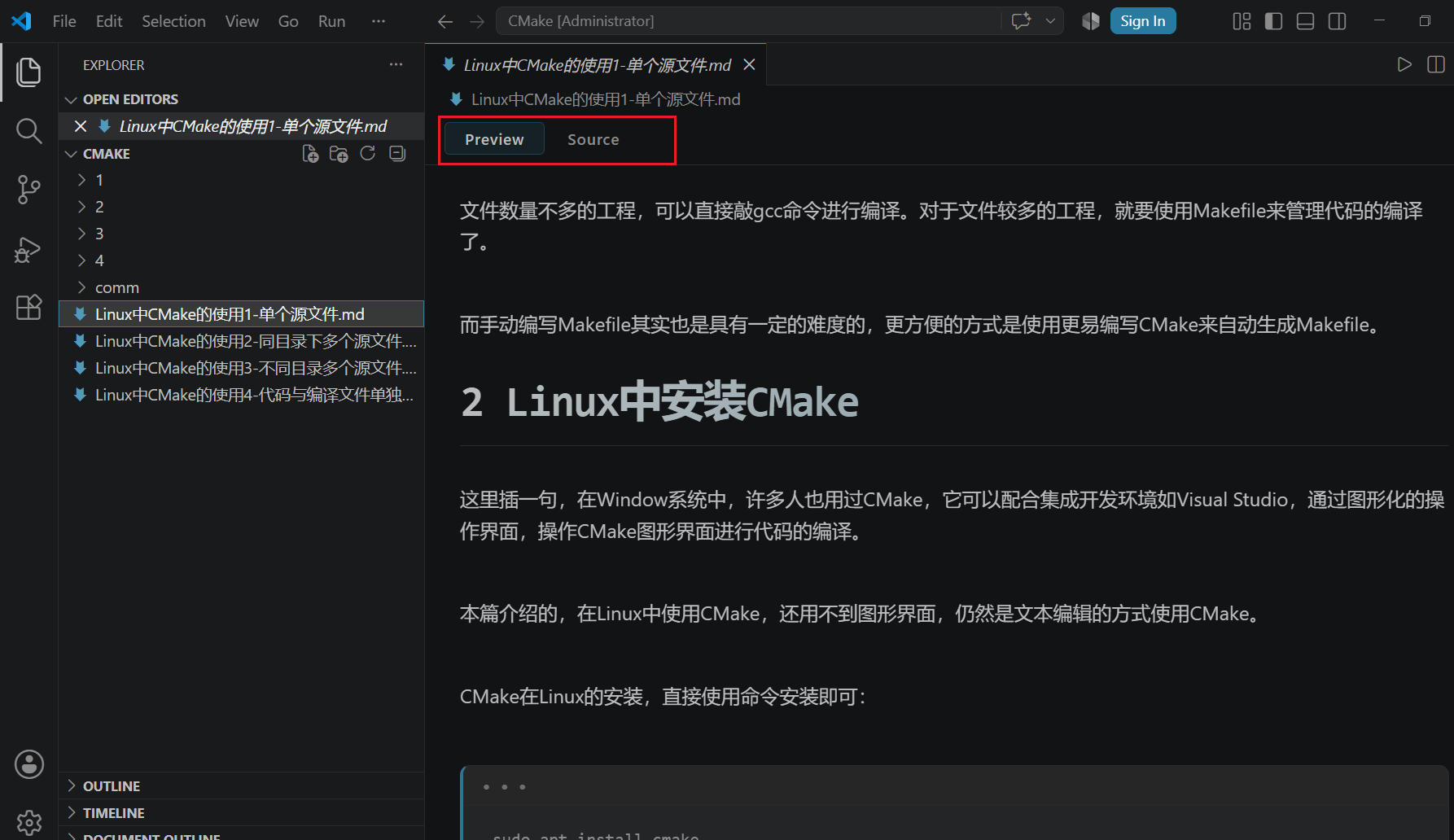Image resolution: width=1454 pixels, height=840 pixels.
Task: Open the Run menu
Action: tap(331, 21)
